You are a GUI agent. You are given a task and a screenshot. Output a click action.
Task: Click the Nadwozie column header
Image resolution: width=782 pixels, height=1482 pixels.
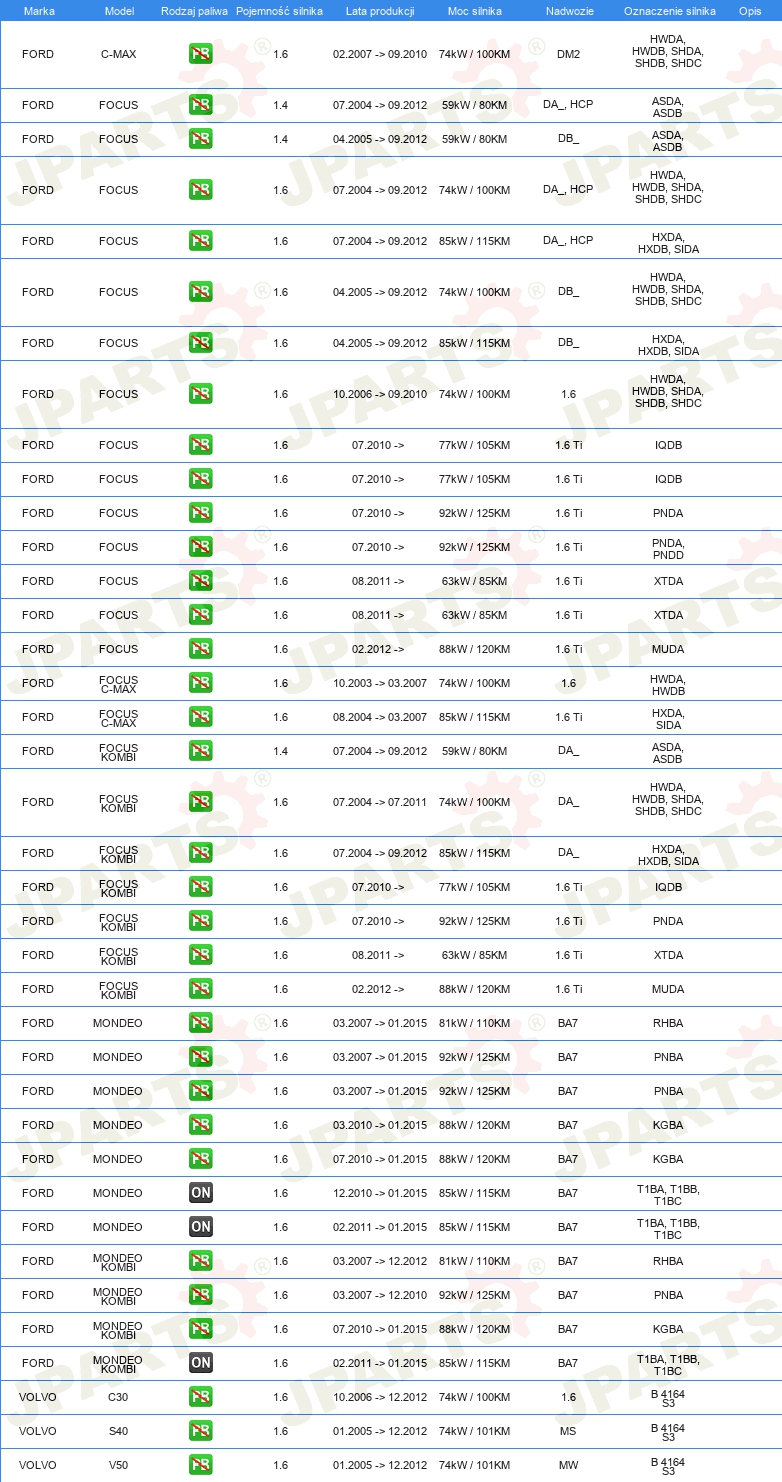click(568, 11)
